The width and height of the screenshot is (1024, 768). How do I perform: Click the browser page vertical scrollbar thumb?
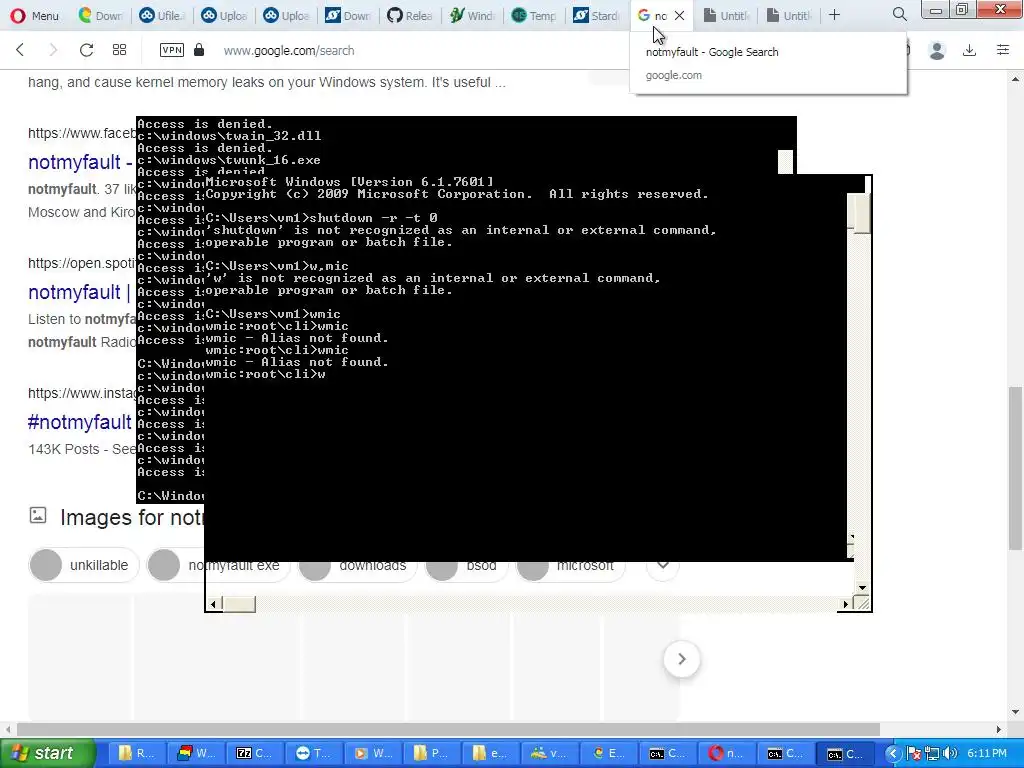1016,468
